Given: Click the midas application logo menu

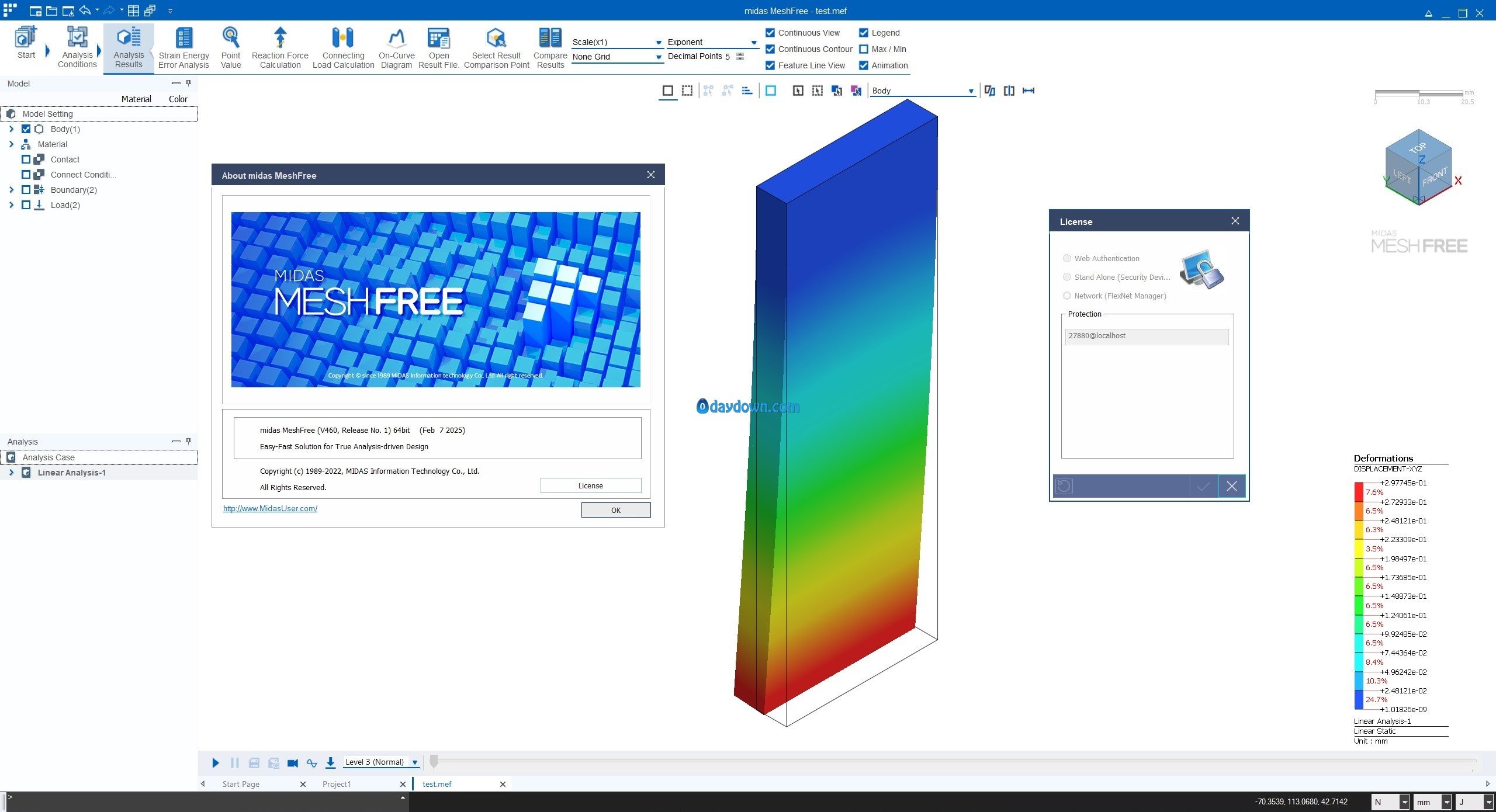Looking at the screenshot, I should [10, 10].
